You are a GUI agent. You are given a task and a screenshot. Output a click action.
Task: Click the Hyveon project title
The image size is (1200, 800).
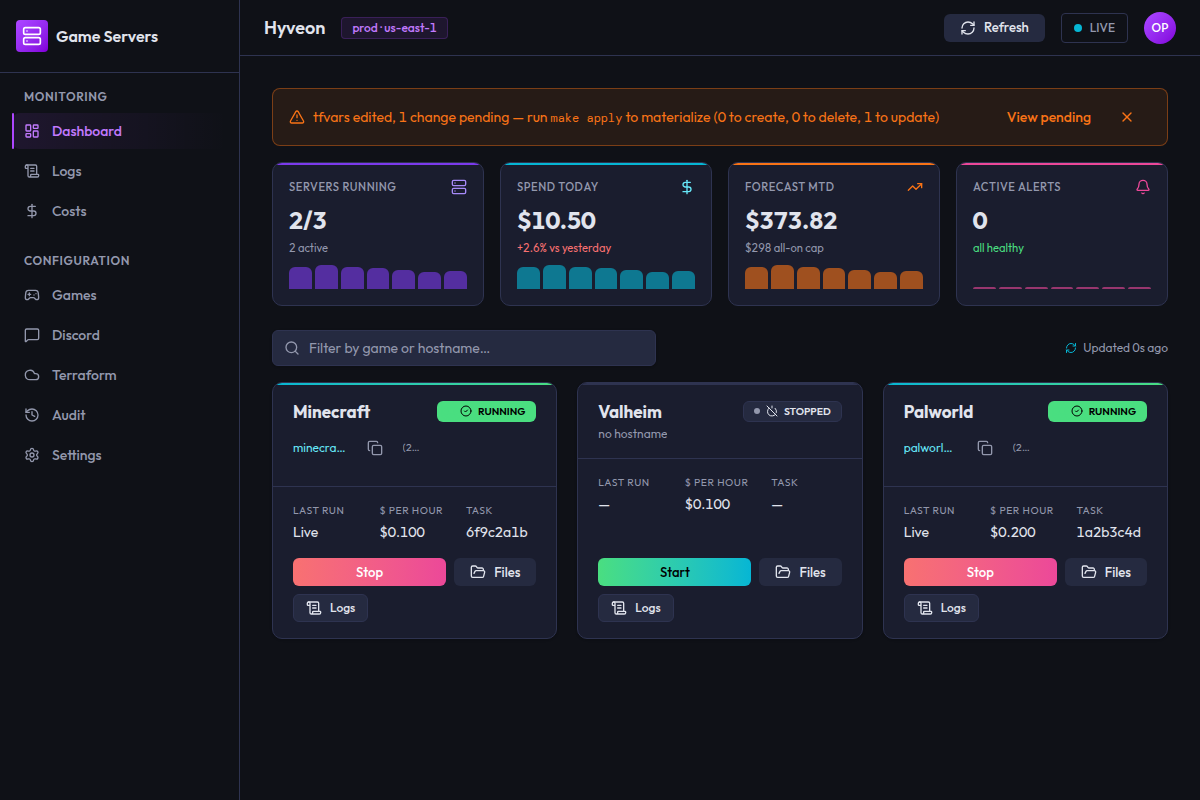coord(294,28)
